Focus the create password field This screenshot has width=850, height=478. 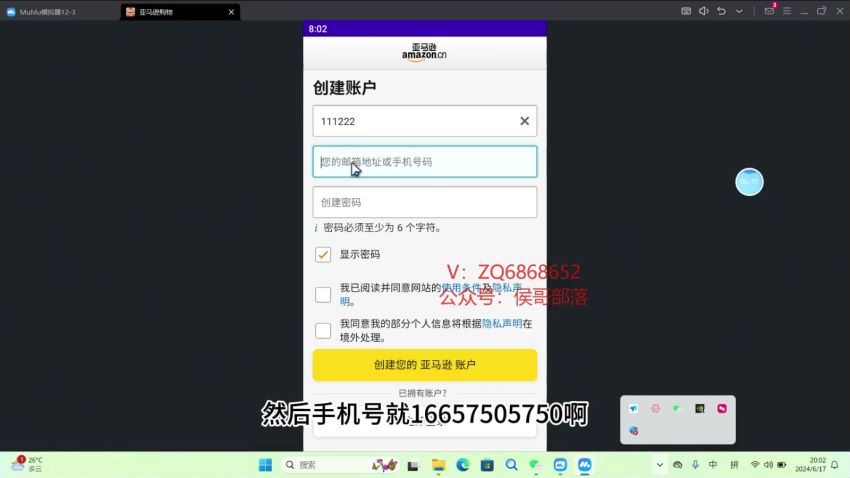[424, 202]
